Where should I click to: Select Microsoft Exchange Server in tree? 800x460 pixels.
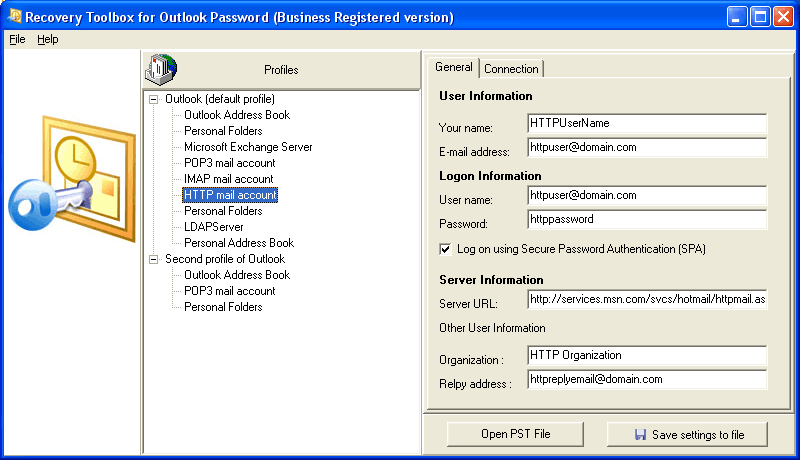coord(248,147)
